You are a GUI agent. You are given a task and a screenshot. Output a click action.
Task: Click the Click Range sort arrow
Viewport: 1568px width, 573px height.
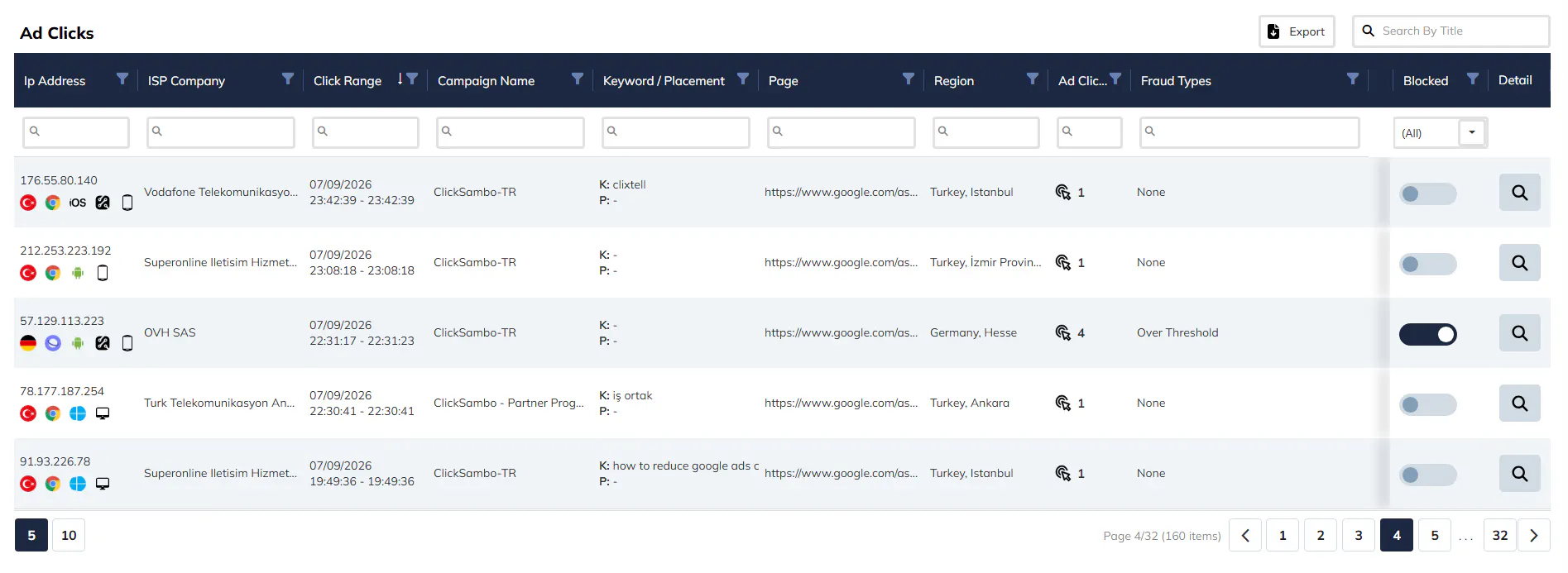coord(400,79)
